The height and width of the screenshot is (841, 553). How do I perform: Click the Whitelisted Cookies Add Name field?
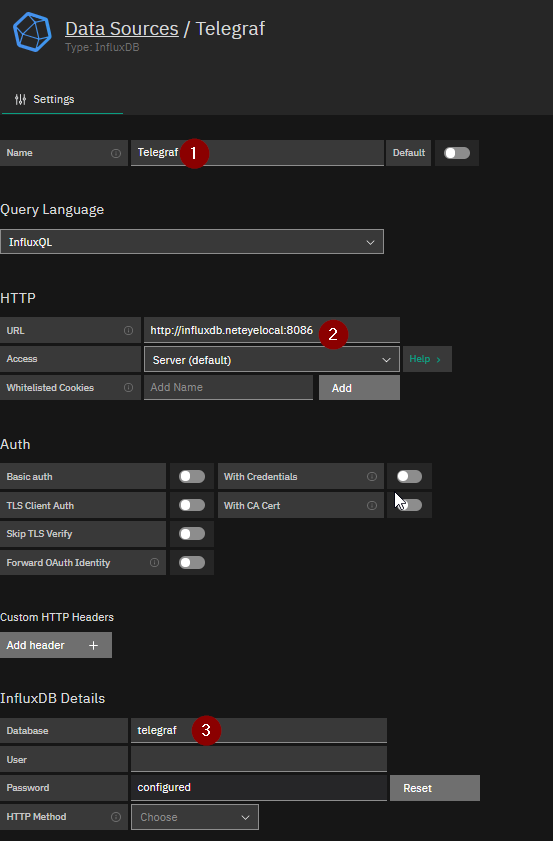pos(228,387)
